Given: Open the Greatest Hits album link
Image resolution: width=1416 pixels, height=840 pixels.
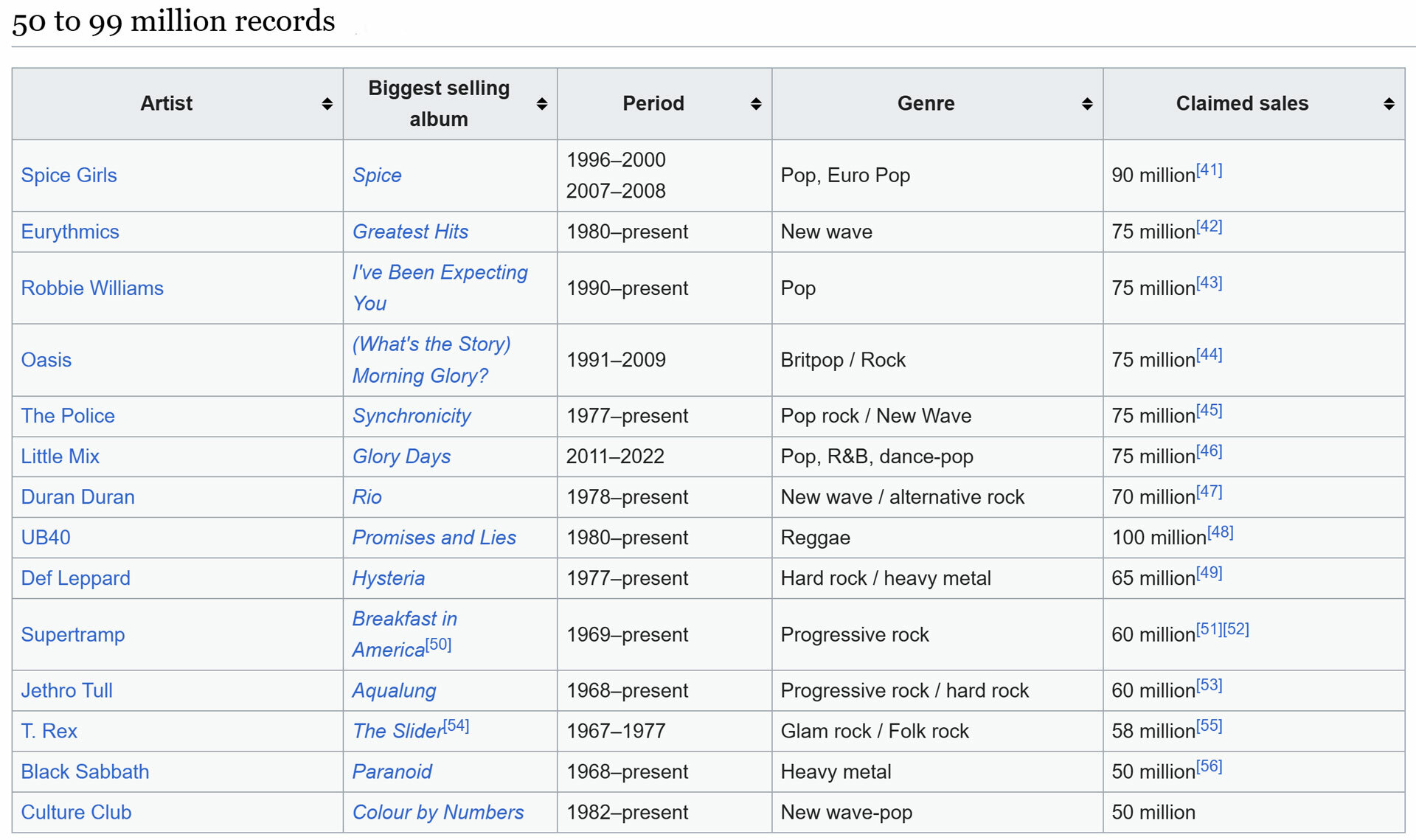Looking at the screenshot, I should pos(410,232).
